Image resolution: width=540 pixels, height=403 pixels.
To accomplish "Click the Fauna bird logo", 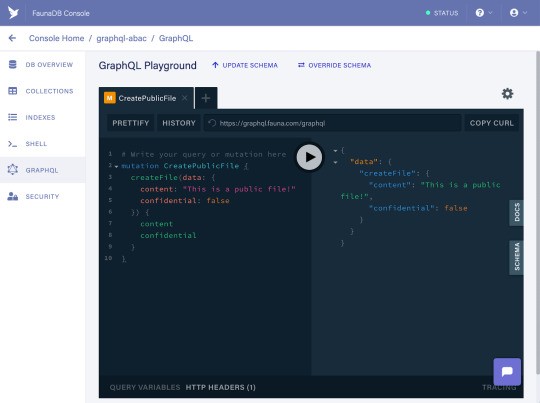I will (13, 13).
